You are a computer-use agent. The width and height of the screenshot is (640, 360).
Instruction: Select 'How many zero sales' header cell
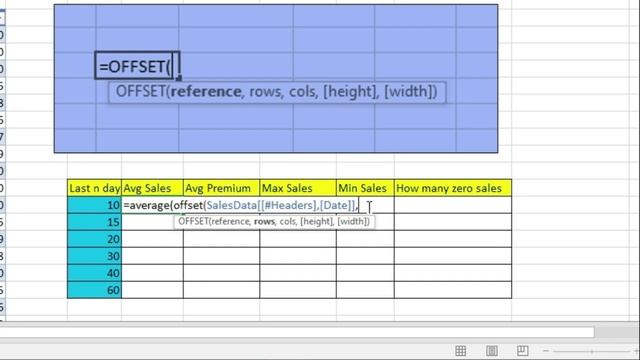coord(453,188)
